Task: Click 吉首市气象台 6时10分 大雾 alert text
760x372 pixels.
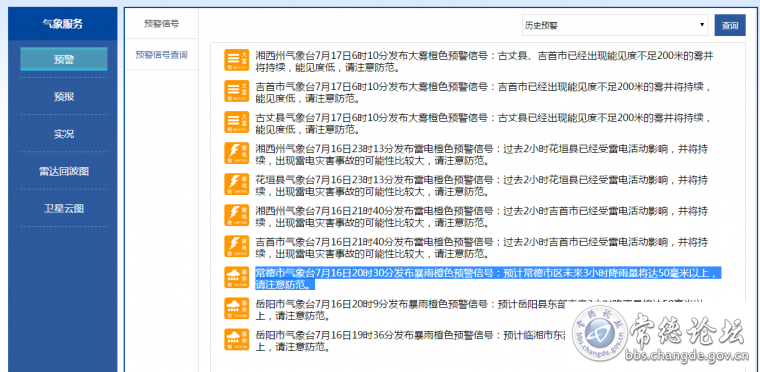Action: point(484,93)
